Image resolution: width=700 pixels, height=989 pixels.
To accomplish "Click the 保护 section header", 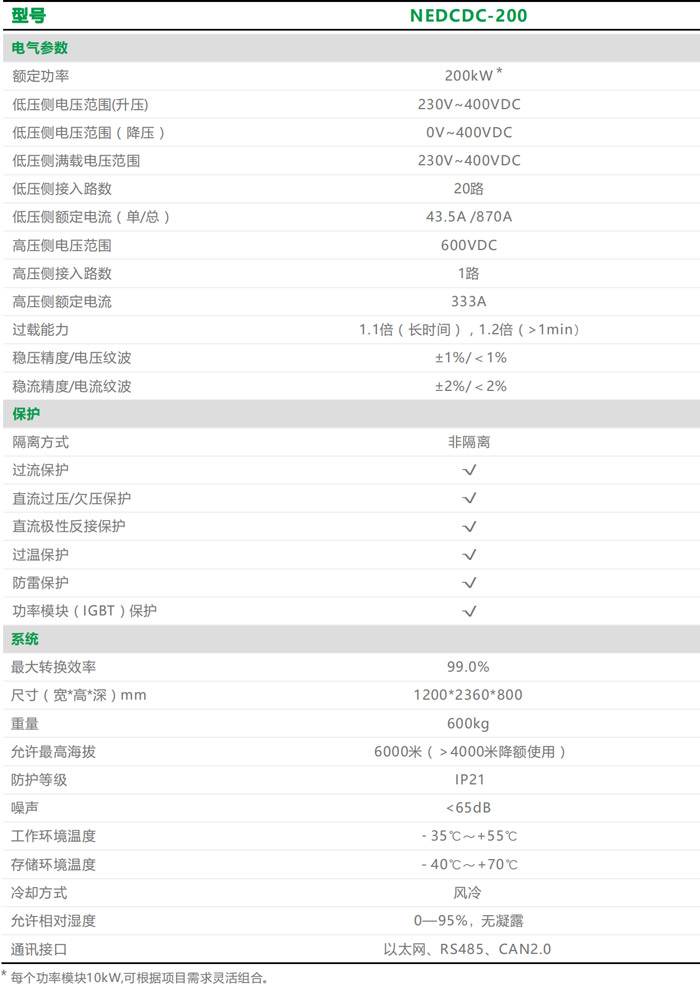I will point(26,414).
